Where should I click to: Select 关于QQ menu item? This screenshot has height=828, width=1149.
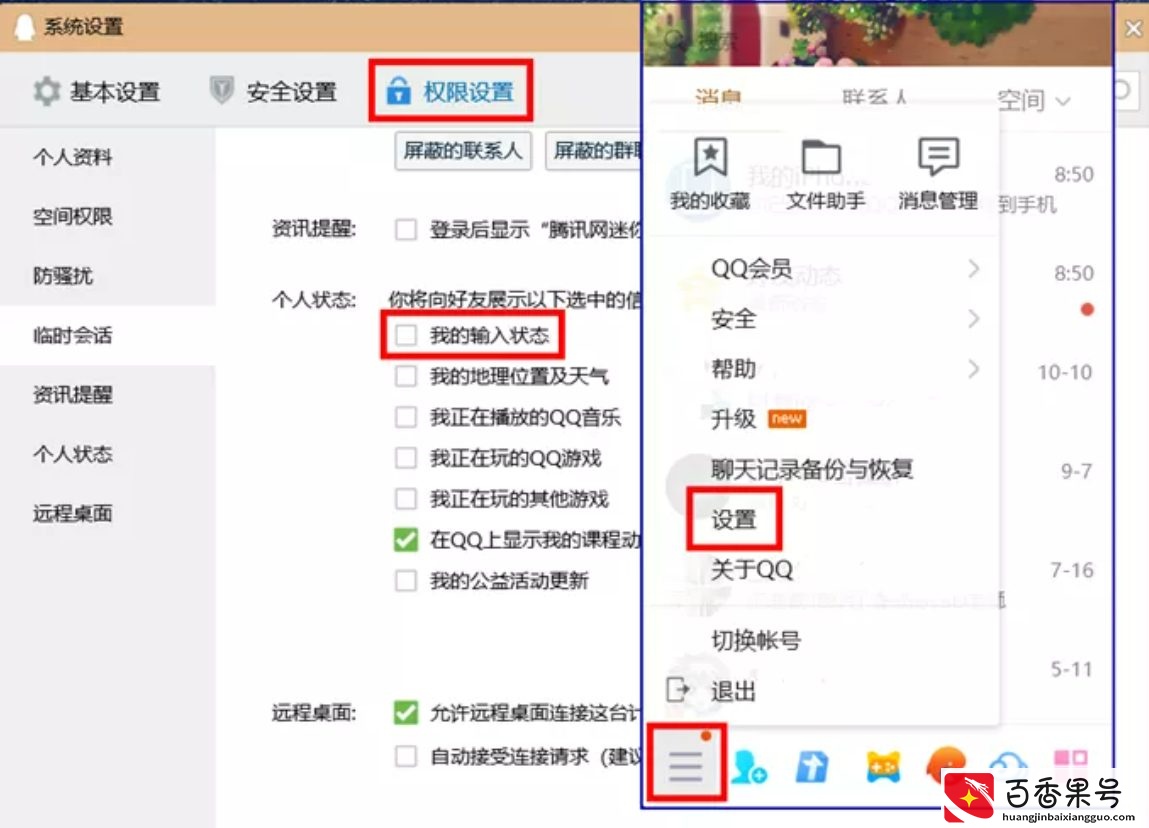[x=752, y=569]
